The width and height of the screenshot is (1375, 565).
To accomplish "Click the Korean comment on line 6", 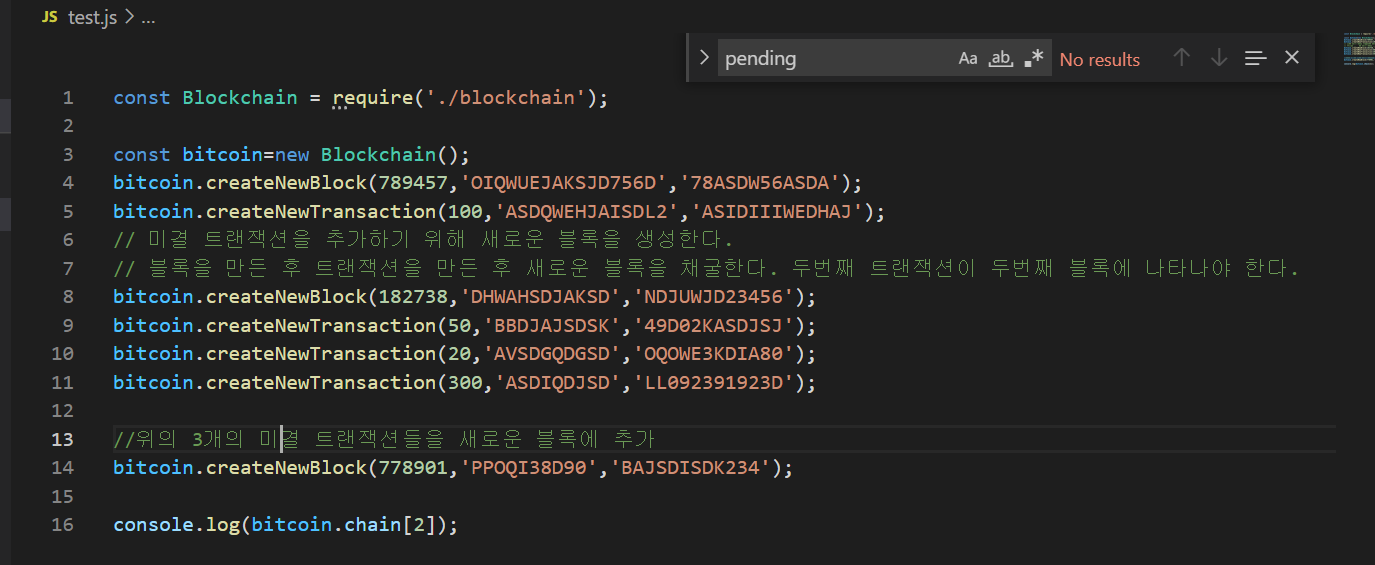I will [x=424, y=240].
